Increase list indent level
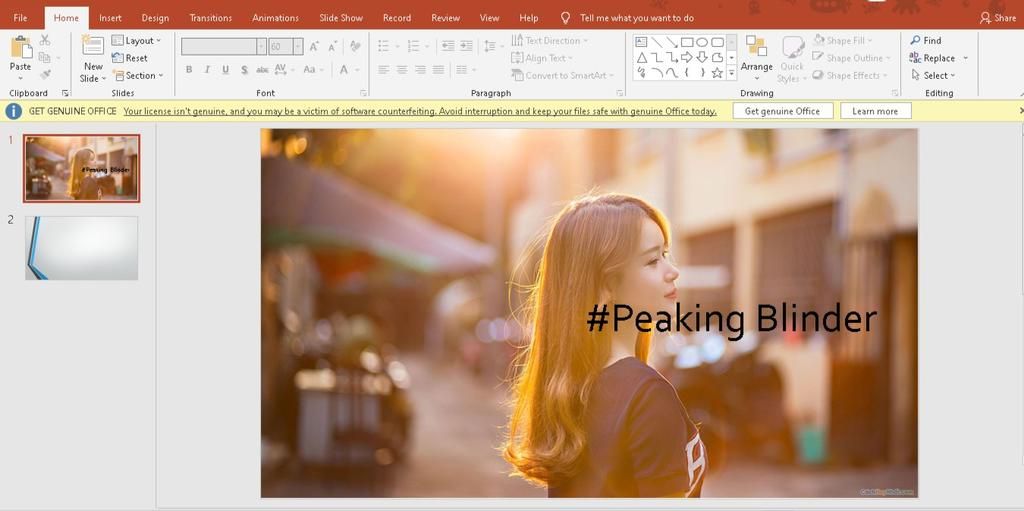This screenshot has width=1024, height=511. [x=466, y=46]
